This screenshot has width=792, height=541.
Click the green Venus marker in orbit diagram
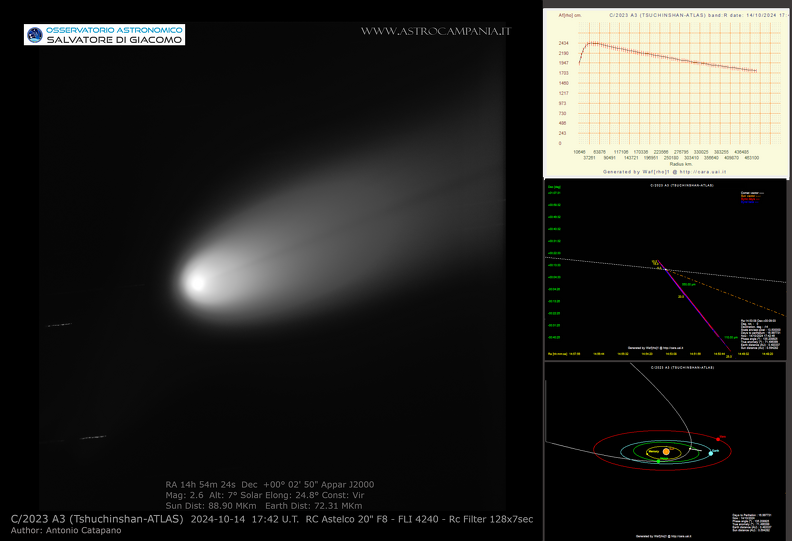click(659, 461)
